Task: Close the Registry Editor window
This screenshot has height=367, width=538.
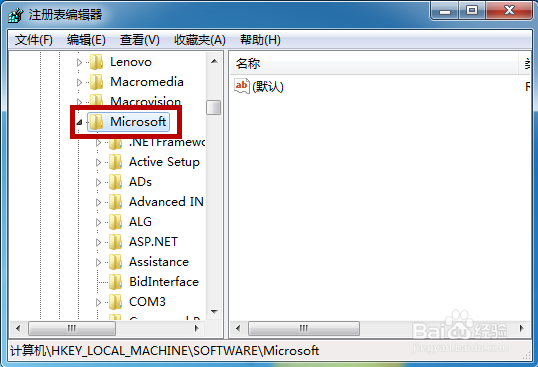Action: [x=510, y=11]
